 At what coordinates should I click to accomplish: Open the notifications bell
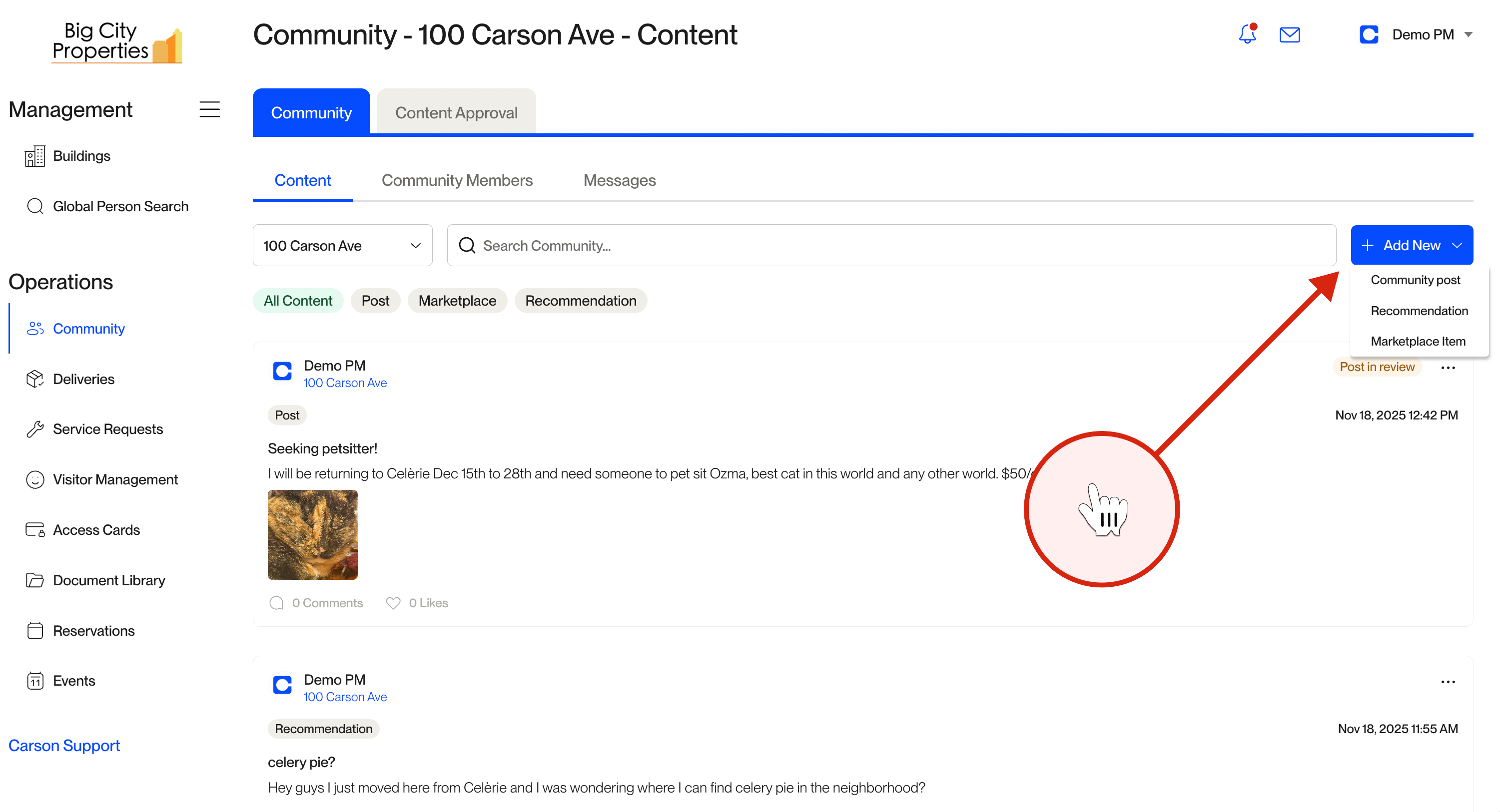click(x=1247, y=34)
